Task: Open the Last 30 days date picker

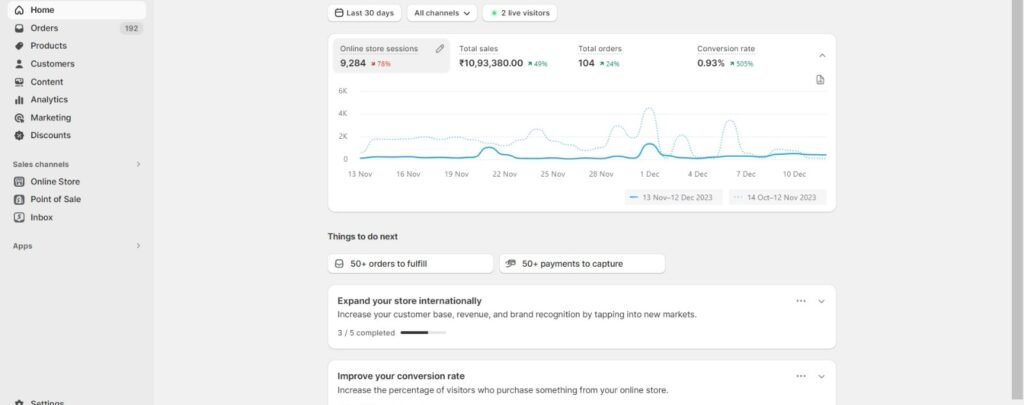Action: click(364, 13)
